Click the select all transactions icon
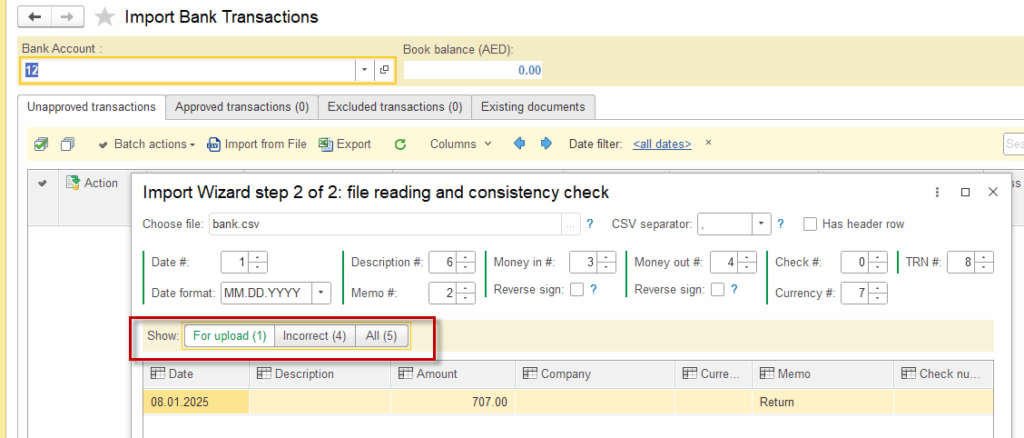Image resolution: width=1024 pixels, height=438 pixels. point(41,144)
